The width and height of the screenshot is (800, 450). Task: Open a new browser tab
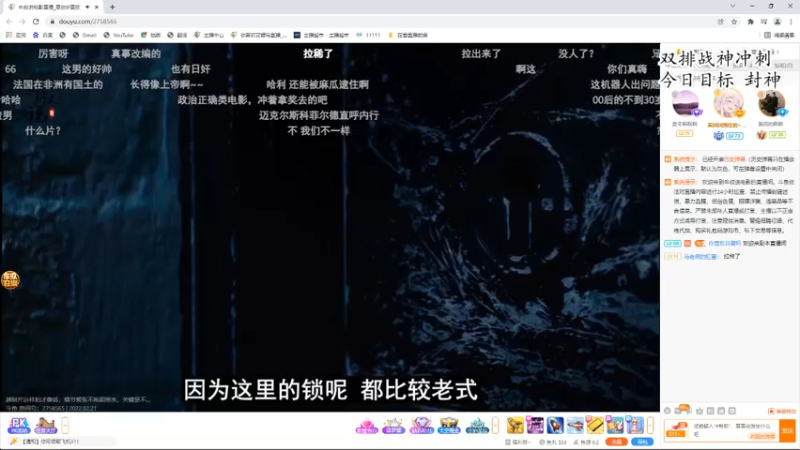coord(112,7)
